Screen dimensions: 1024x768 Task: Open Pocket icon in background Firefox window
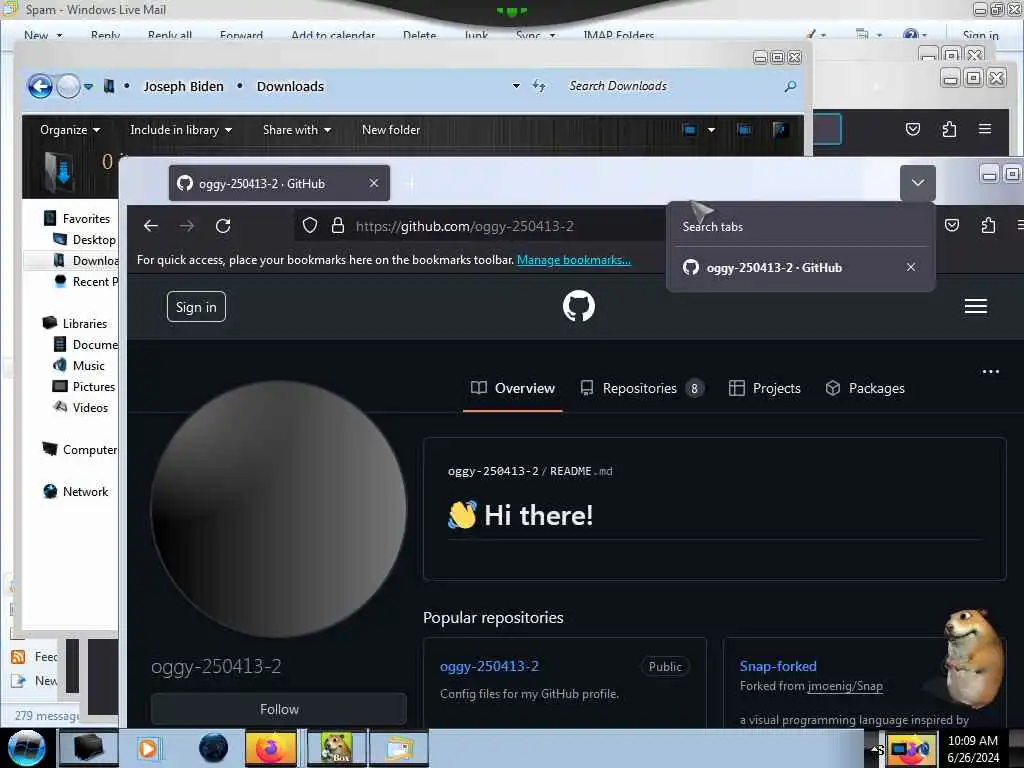[x=913, y=129]
